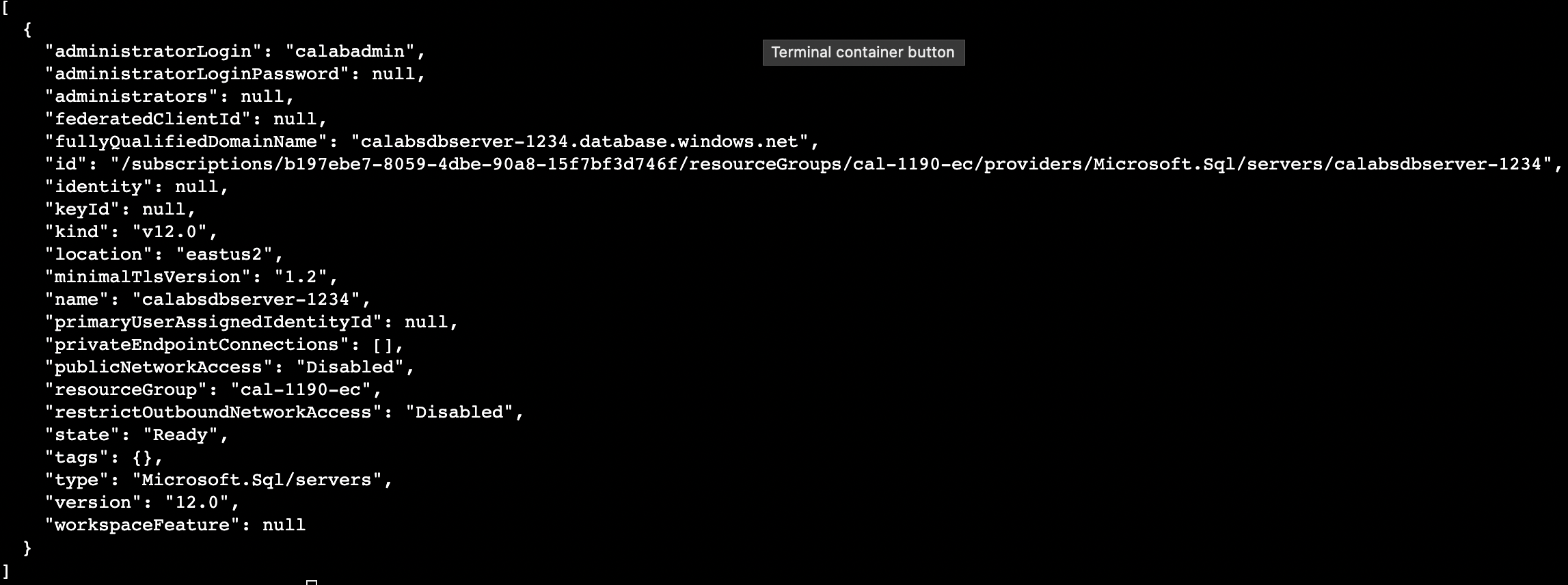
Task: Click the minimalTlsVersion "1.2" value
Action: pos(301,277)
